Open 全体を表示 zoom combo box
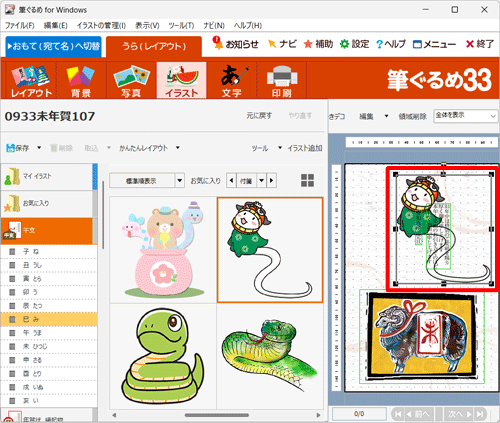The width and height of the screenshot is (500, 423). [x=465, y=116]
